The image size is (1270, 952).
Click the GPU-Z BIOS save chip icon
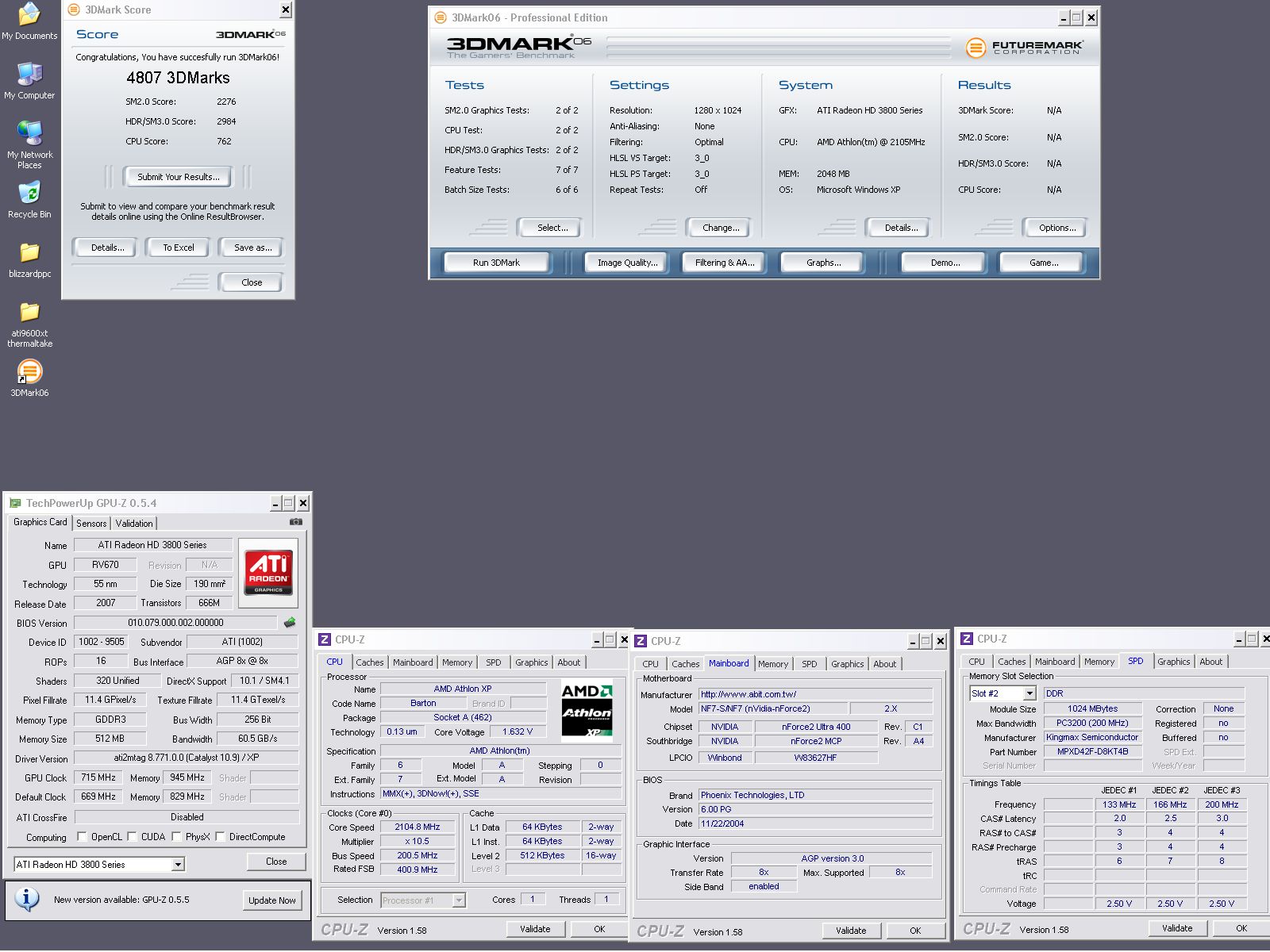click(x=290, y=623)
